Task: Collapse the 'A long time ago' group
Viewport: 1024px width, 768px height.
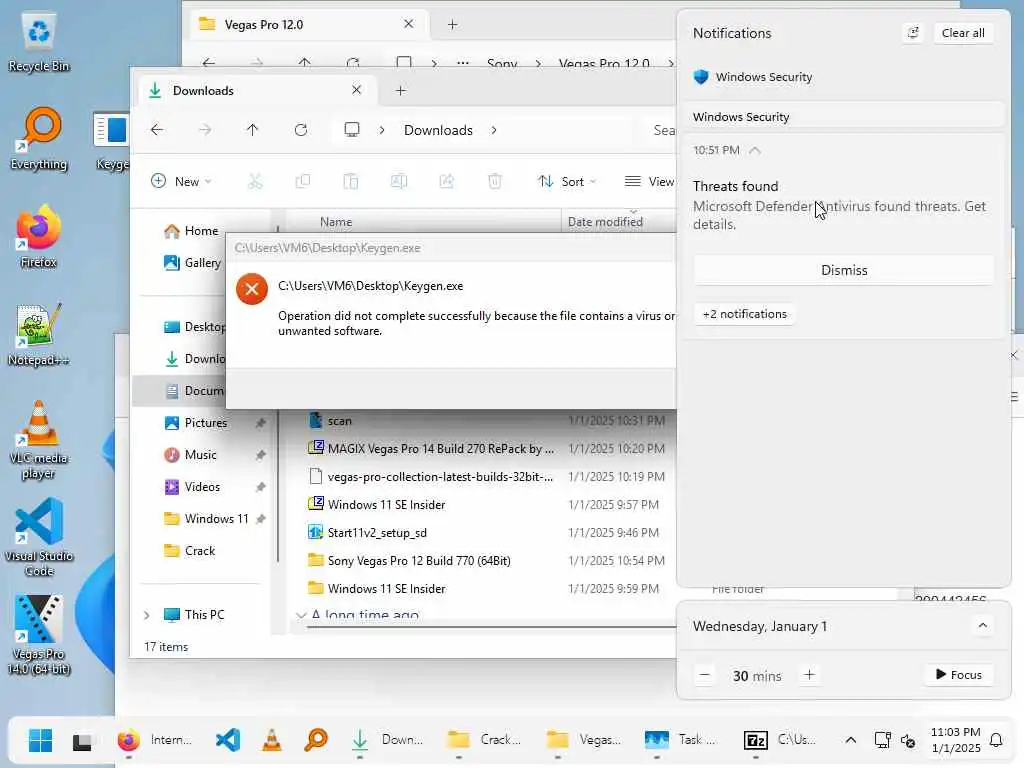Action: [301, 615]
